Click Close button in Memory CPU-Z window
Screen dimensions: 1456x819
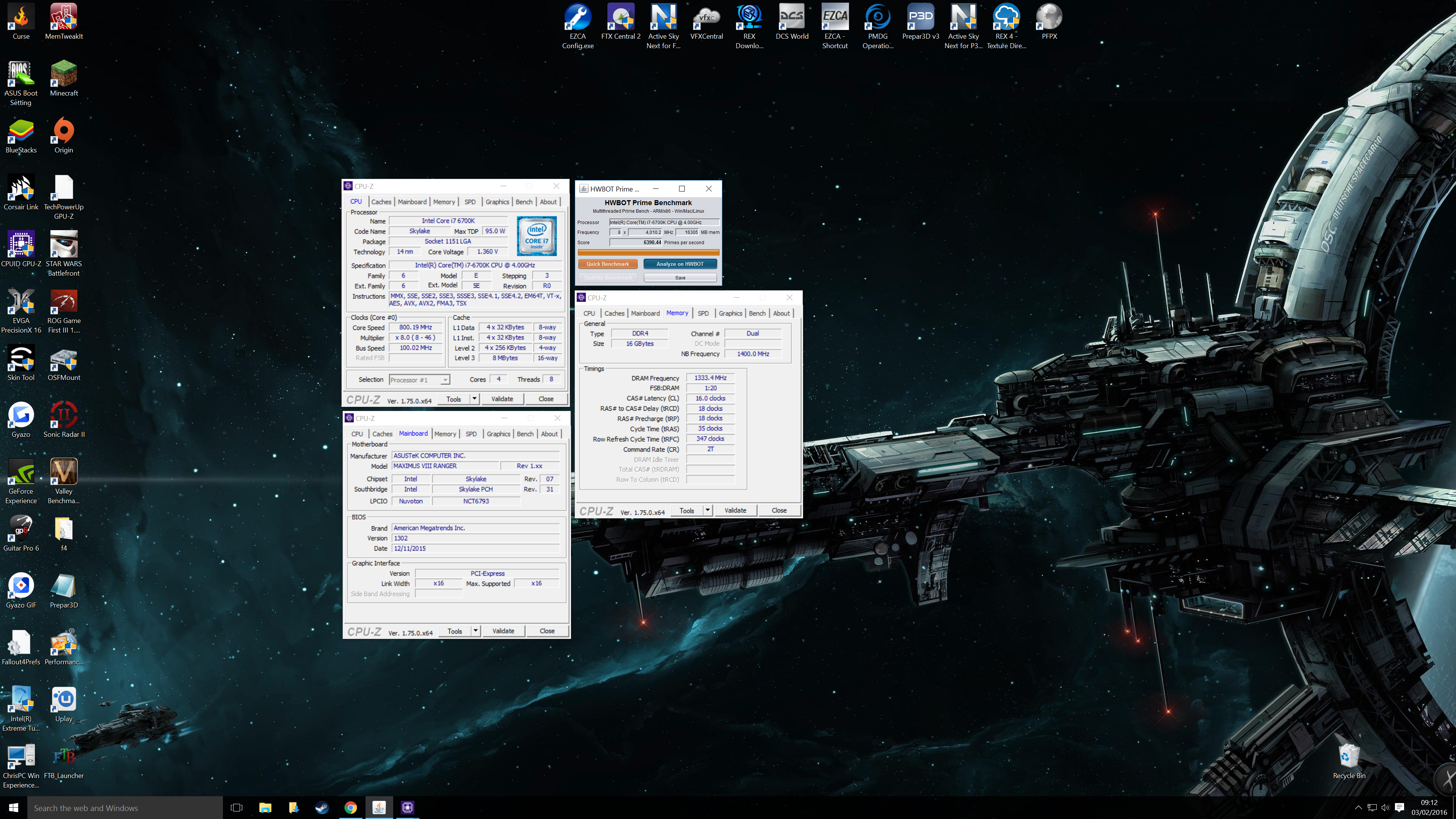[779, 510]
